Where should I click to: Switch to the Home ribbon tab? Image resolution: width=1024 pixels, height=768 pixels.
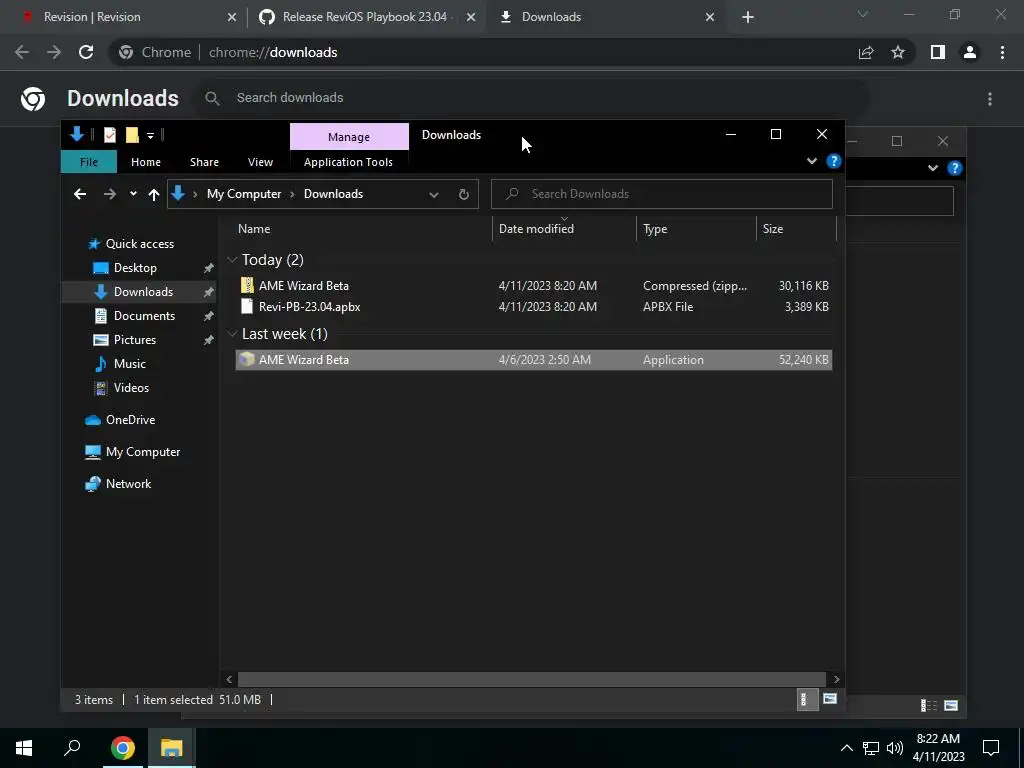click(146, 162)
